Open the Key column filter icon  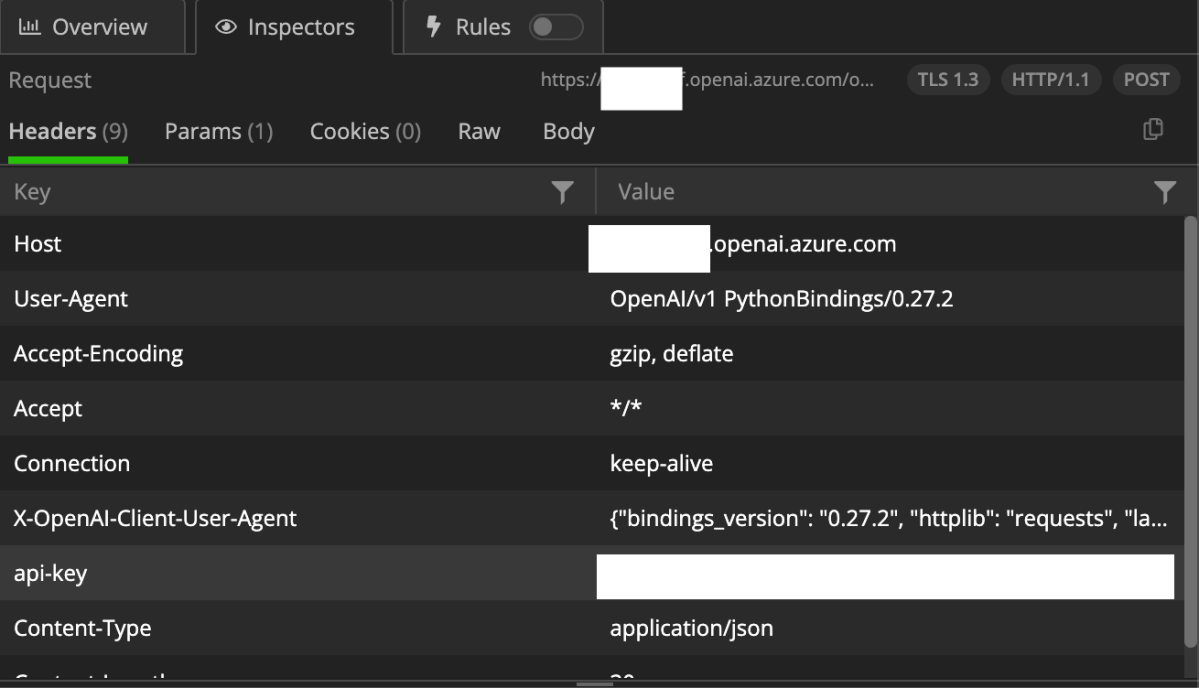point(563,192)
